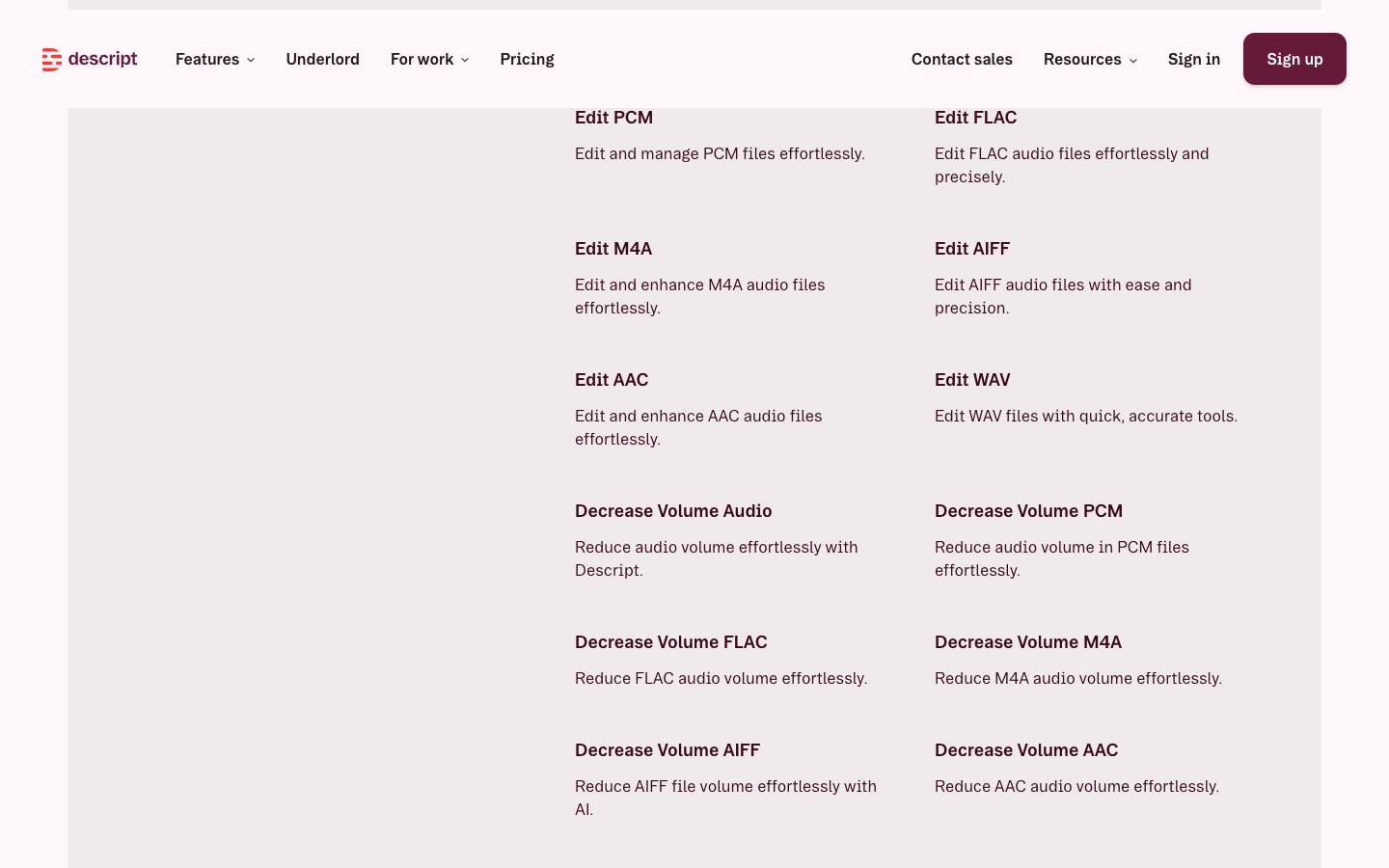Open Decrease Volume FLAC tool

[670, 642]
